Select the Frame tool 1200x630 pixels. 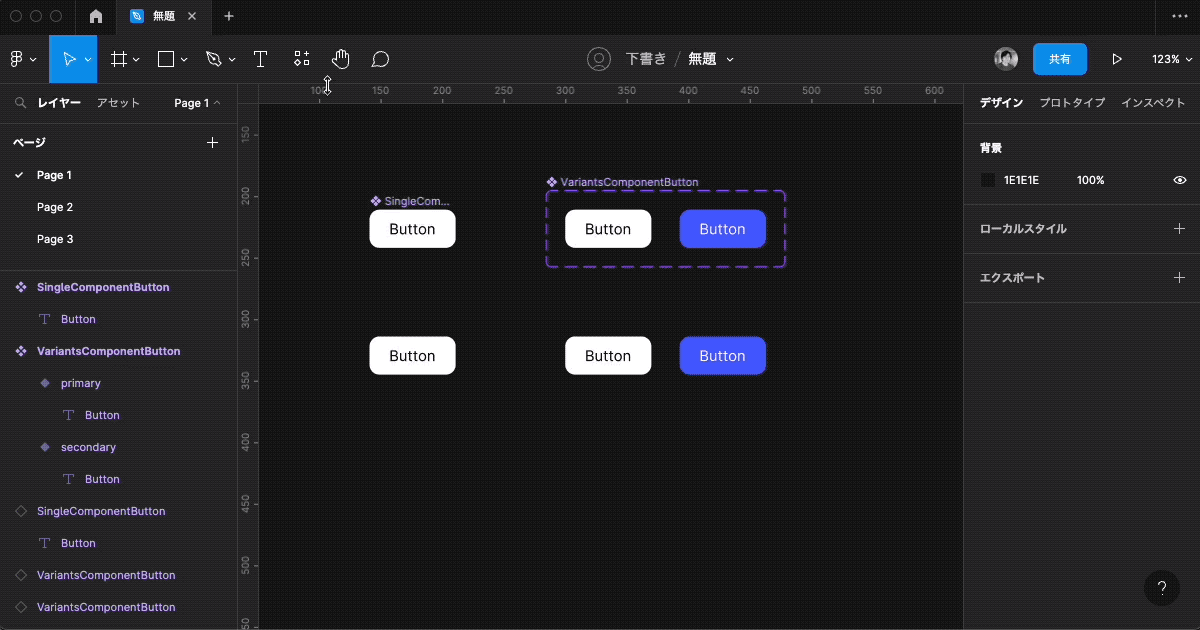(119, 59)
